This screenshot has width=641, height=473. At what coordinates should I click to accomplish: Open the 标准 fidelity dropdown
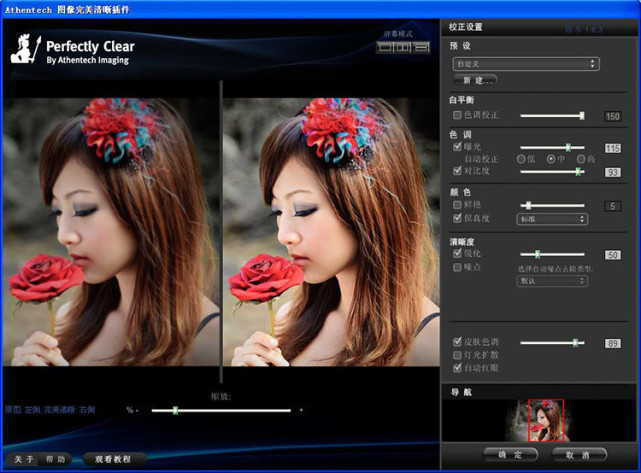552,219
